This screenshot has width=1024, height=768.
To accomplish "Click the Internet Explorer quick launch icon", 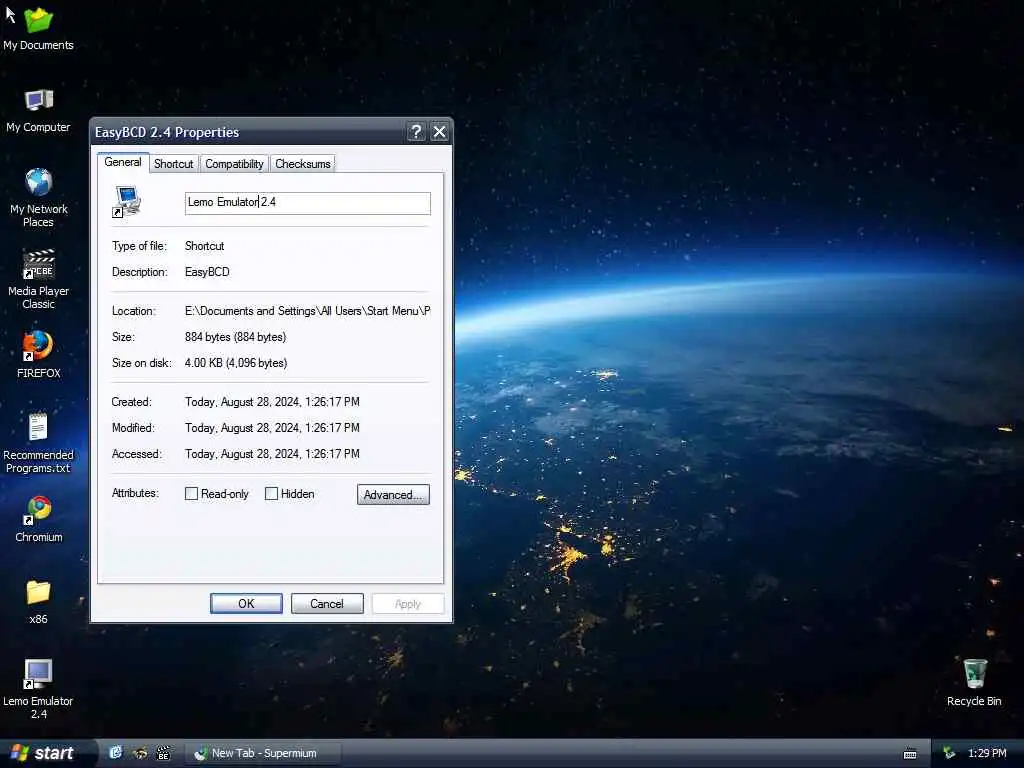I will pos(116,753).
